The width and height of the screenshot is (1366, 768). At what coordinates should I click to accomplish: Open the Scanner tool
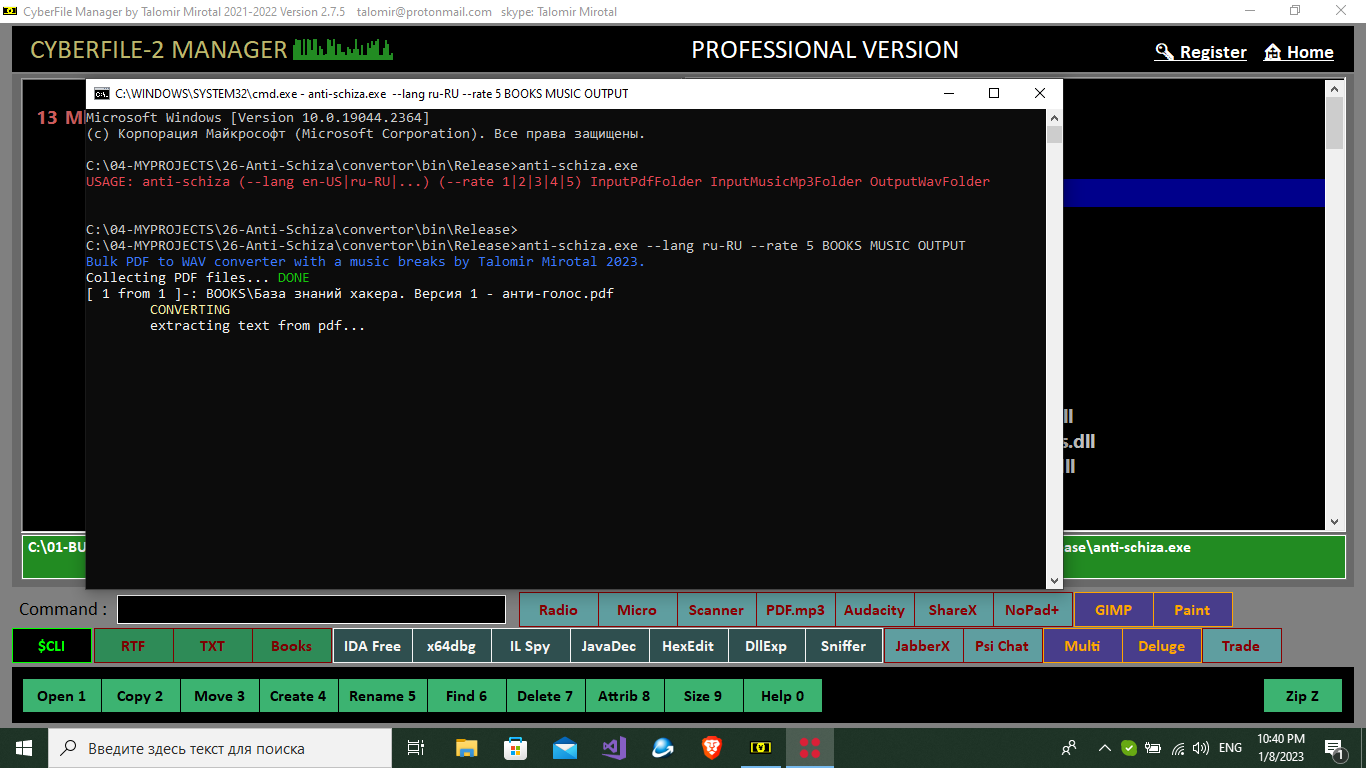point(716,610)
